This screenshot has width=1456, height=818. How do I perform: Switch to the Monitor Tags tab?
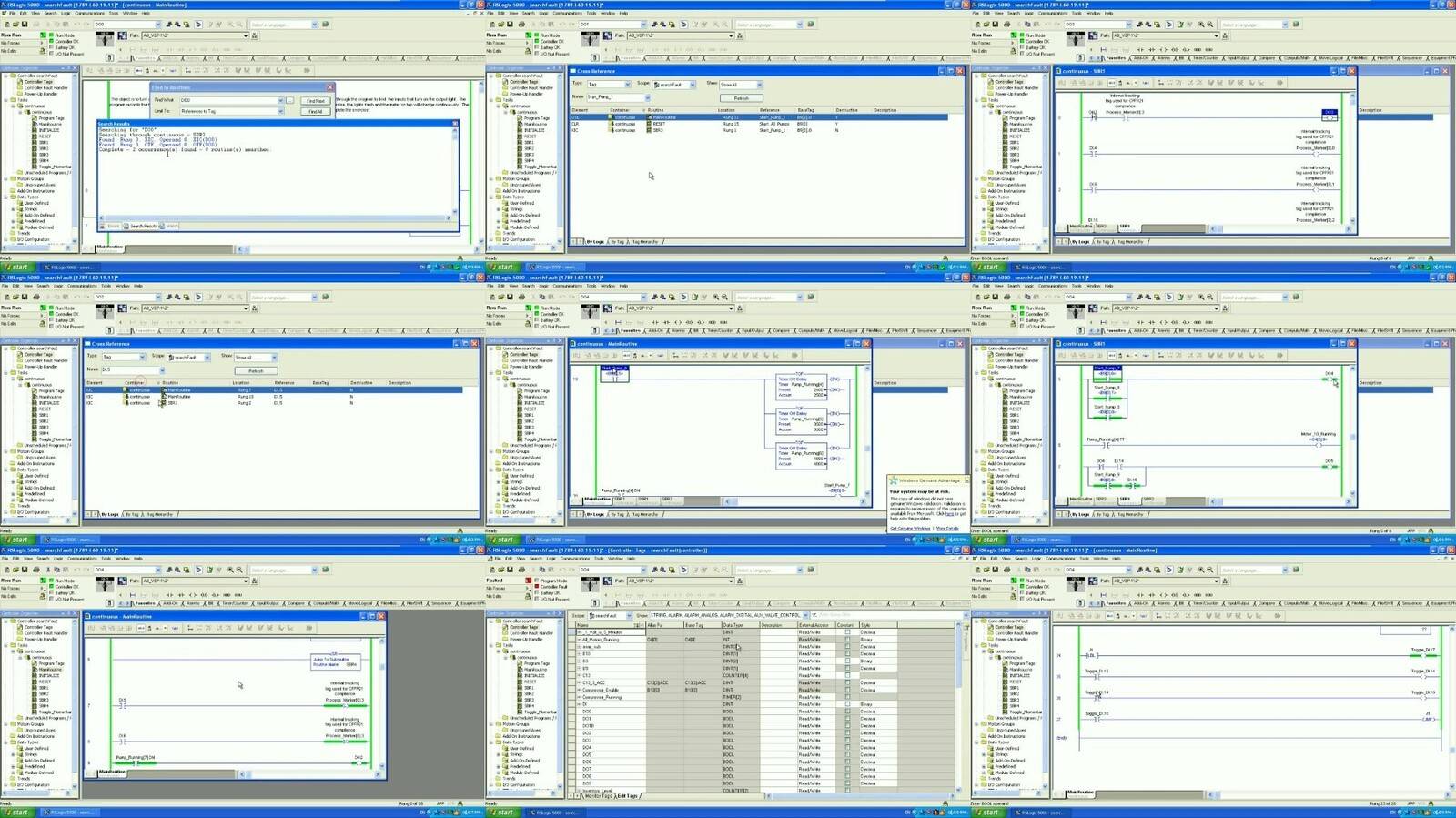coord(598,796)
